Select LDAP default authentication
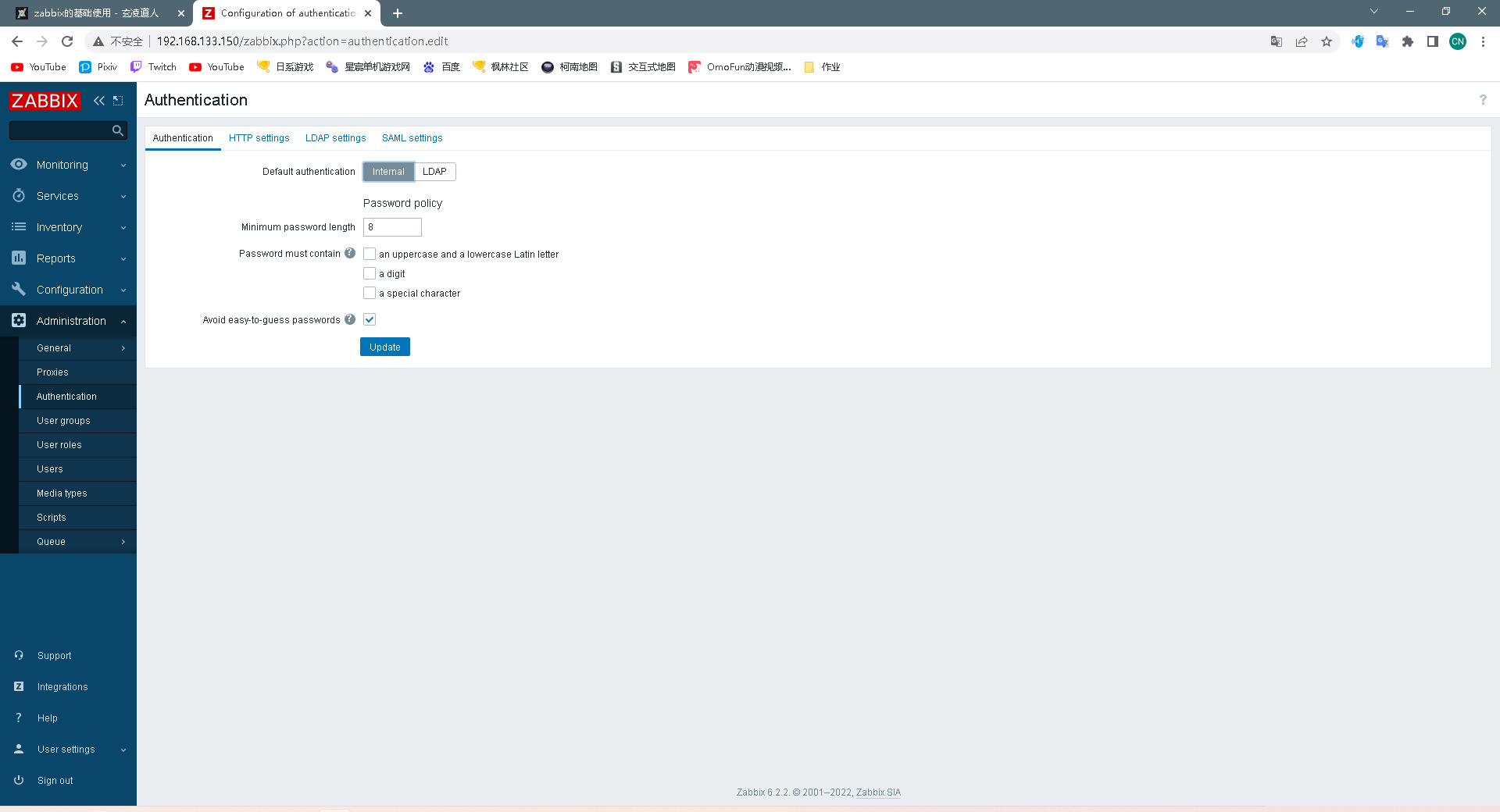 (434, 172)
